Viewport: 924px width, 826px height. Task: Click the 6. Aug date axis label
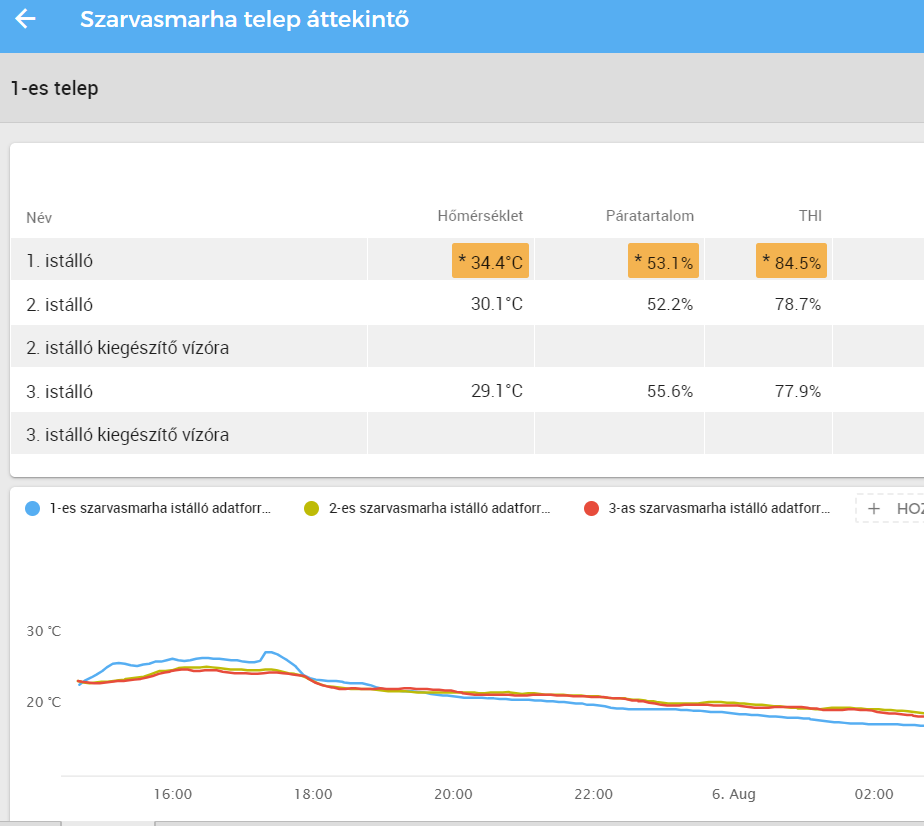pyautogui.click(x=734, y=794)
